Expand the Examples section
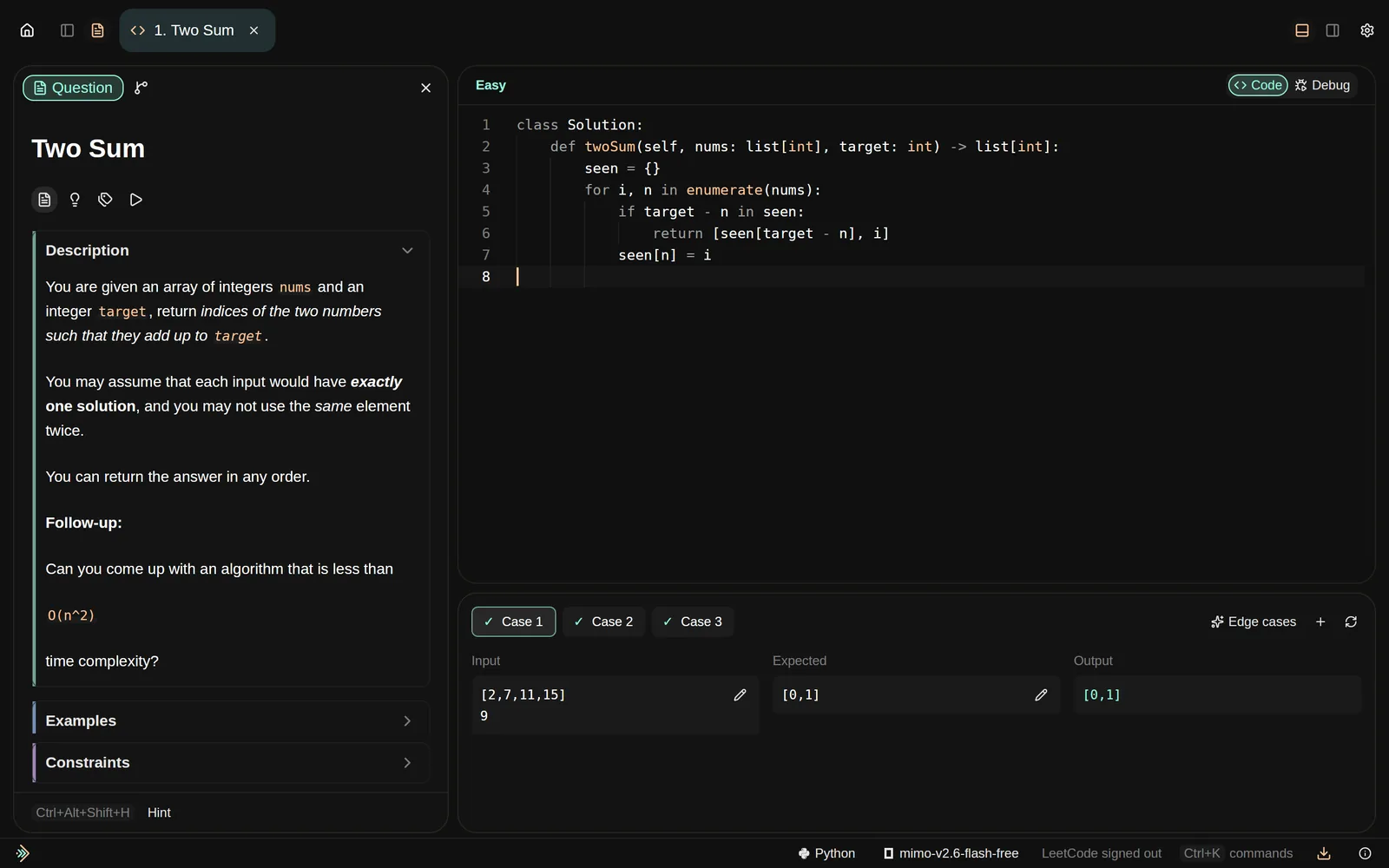The width and height of the screenshot is (1389, 868). (x=231, y=720)
